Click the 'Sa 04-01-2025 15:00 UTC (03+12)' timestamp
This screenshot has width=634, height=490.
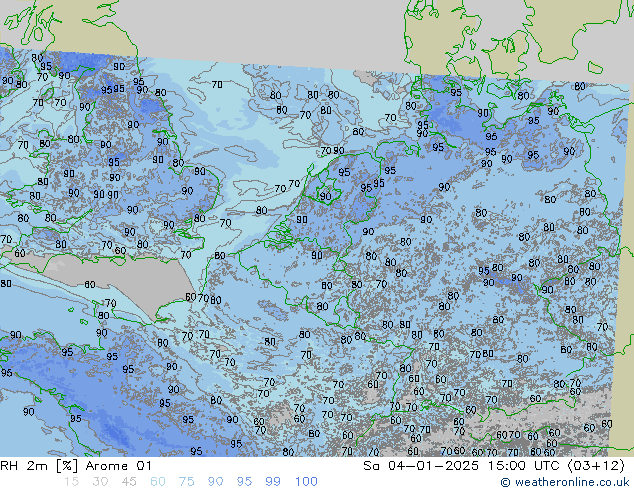point(494,466)
